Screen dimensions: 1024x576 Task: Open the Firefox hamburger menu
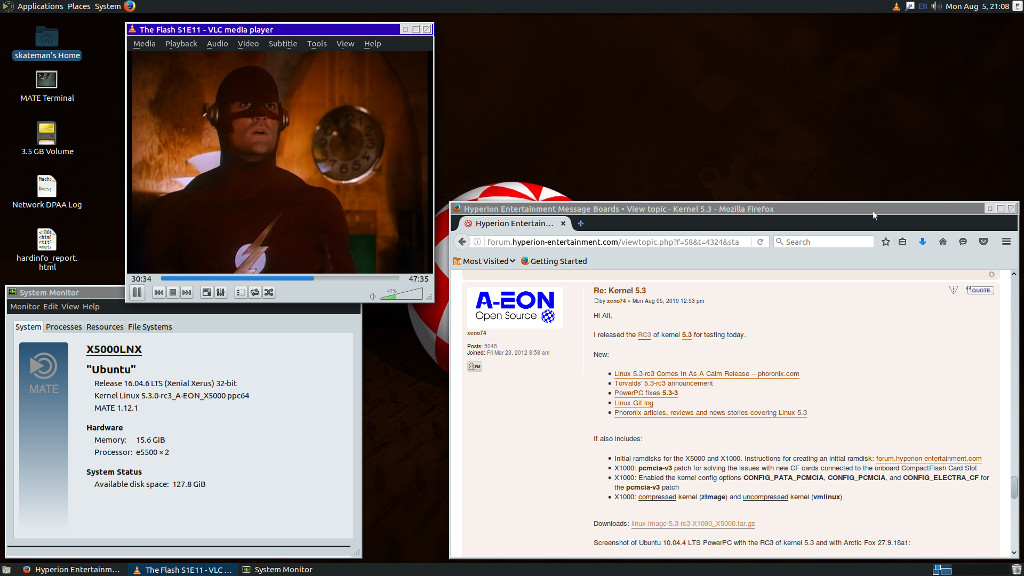(1006, 242)
